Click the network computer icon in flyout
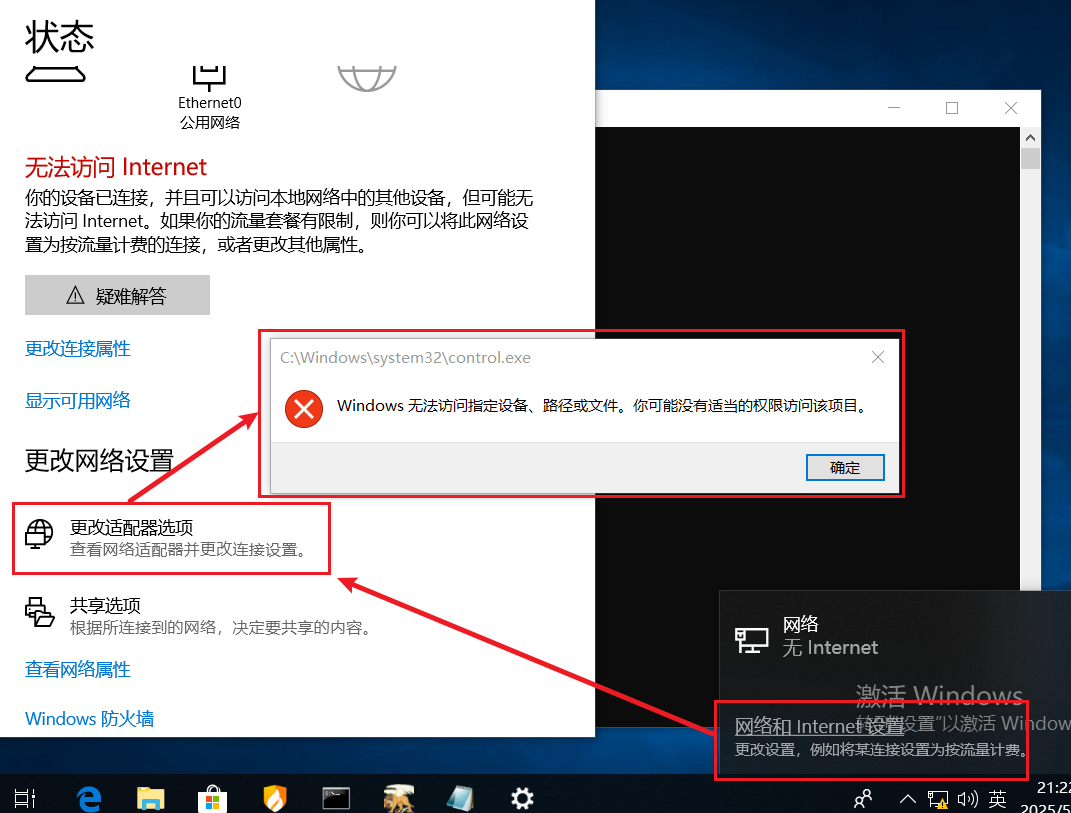 point(751,640)
